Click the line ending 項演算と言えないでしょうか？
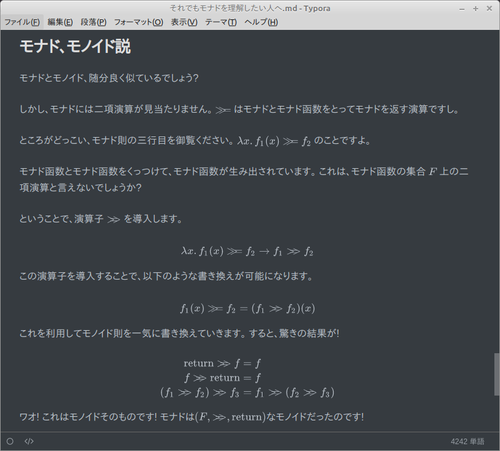This screenshot has width=500, height=451. 80,187
